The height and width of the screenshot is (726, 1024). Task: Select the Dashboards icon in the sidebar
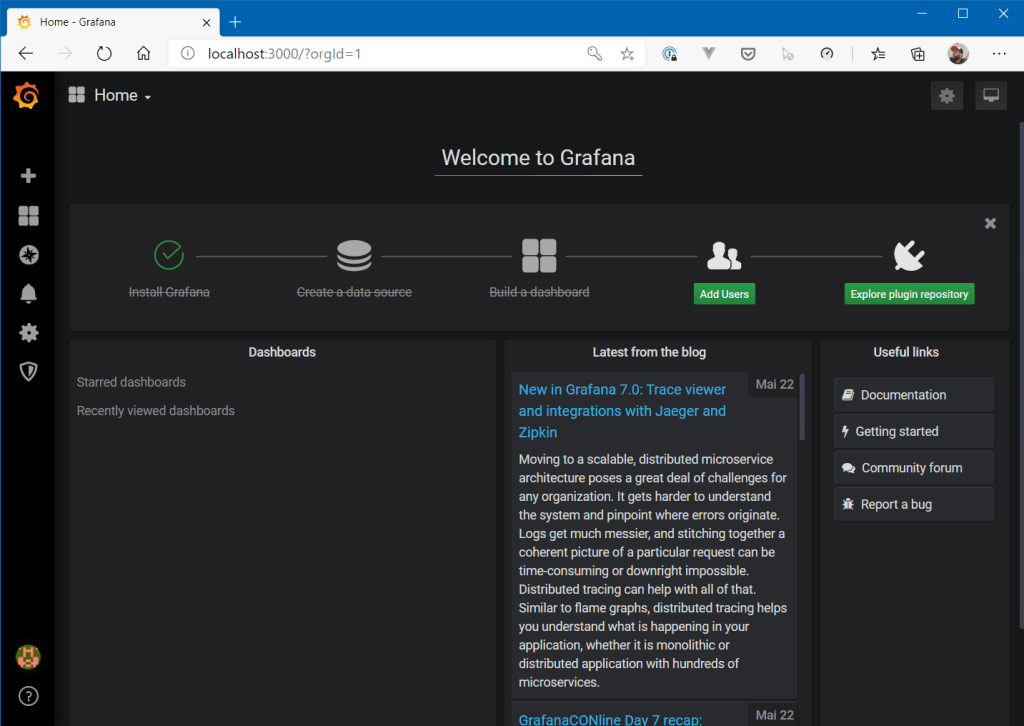[28, 215]
